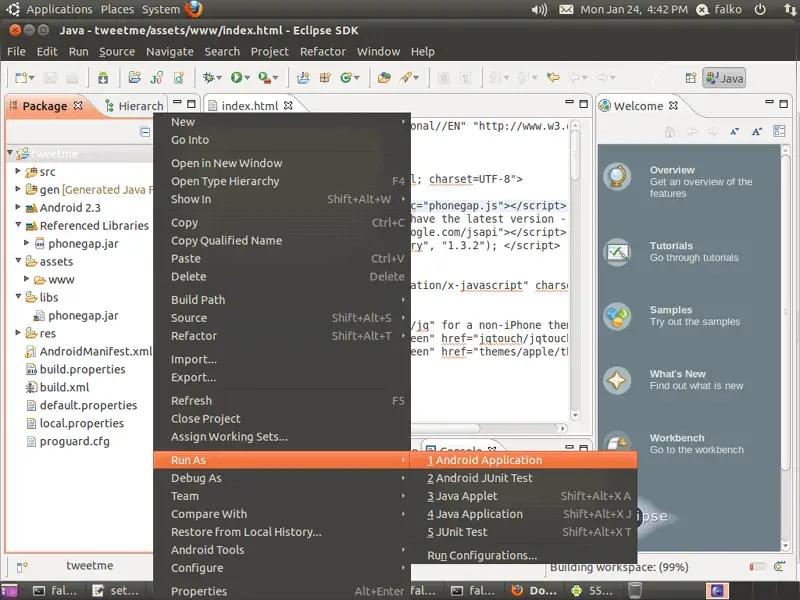Click the New Java Package toolbar icon

(x=325, y=78)
